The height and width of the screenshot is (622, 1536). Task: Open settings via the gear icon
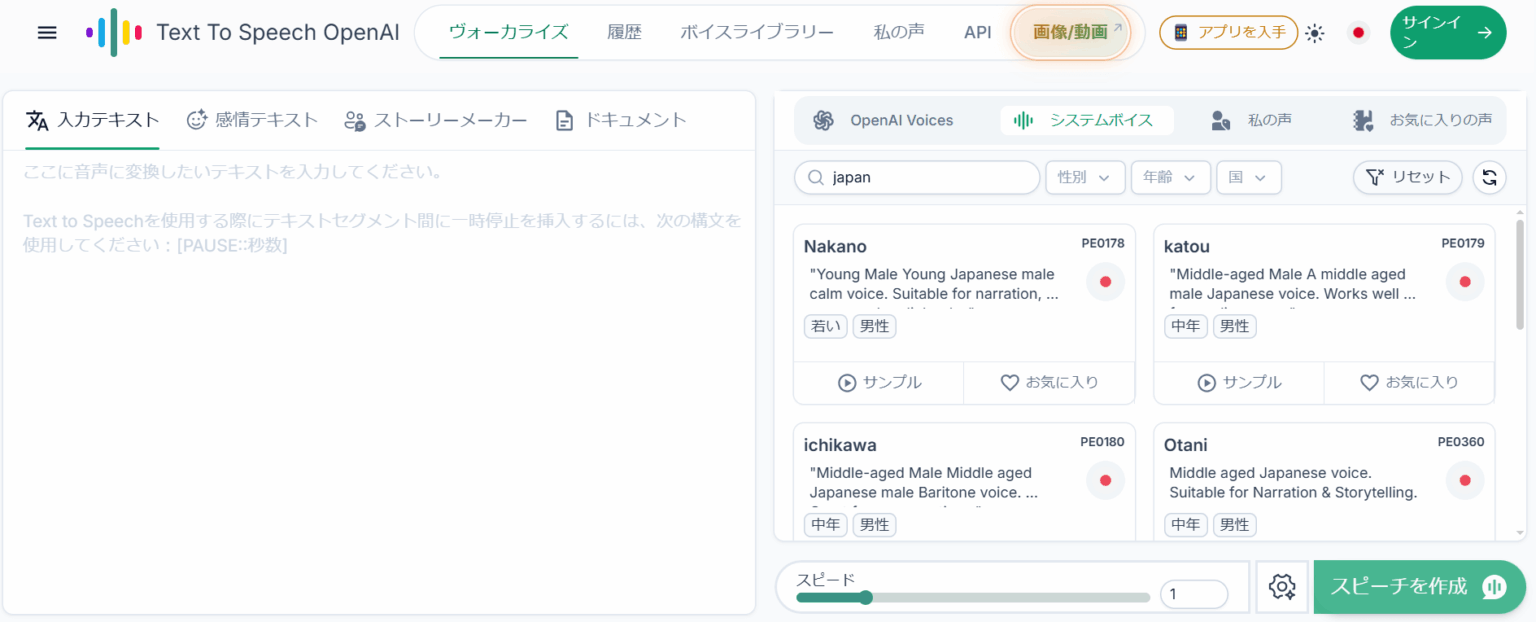[x=1281, y=588]
